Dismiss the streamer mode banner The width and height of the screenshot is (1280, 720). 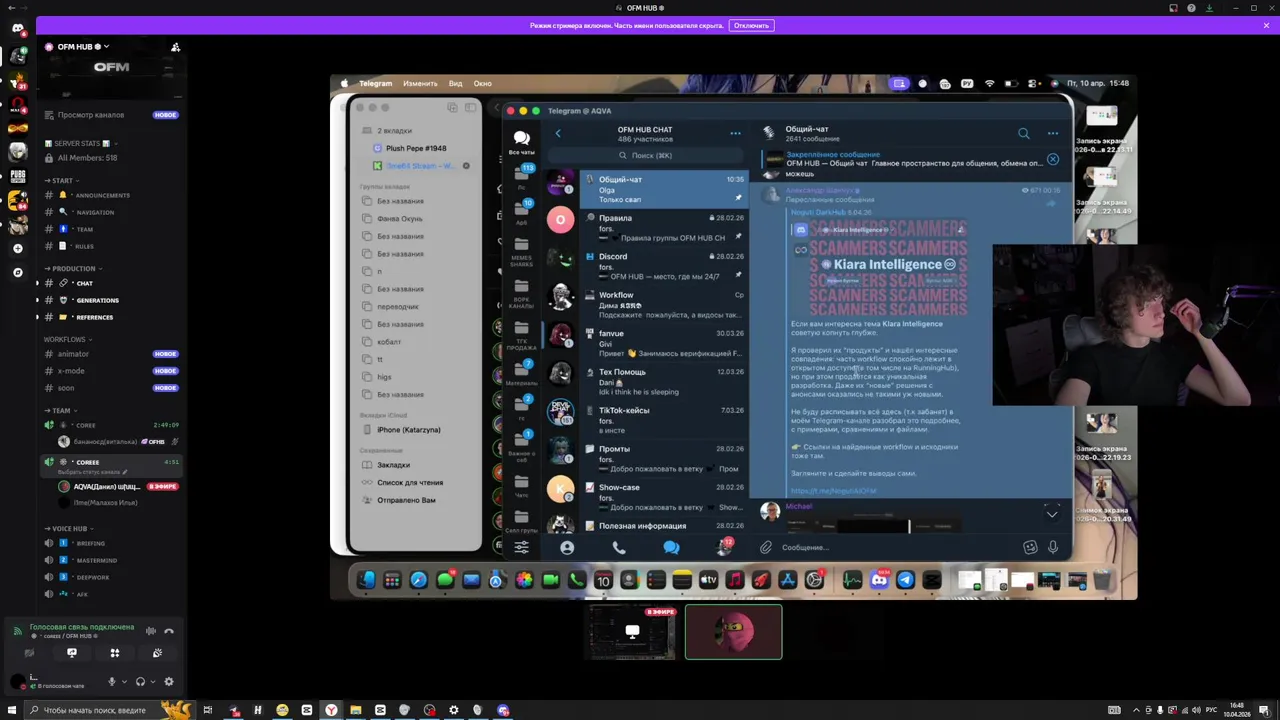point(1266,25)
